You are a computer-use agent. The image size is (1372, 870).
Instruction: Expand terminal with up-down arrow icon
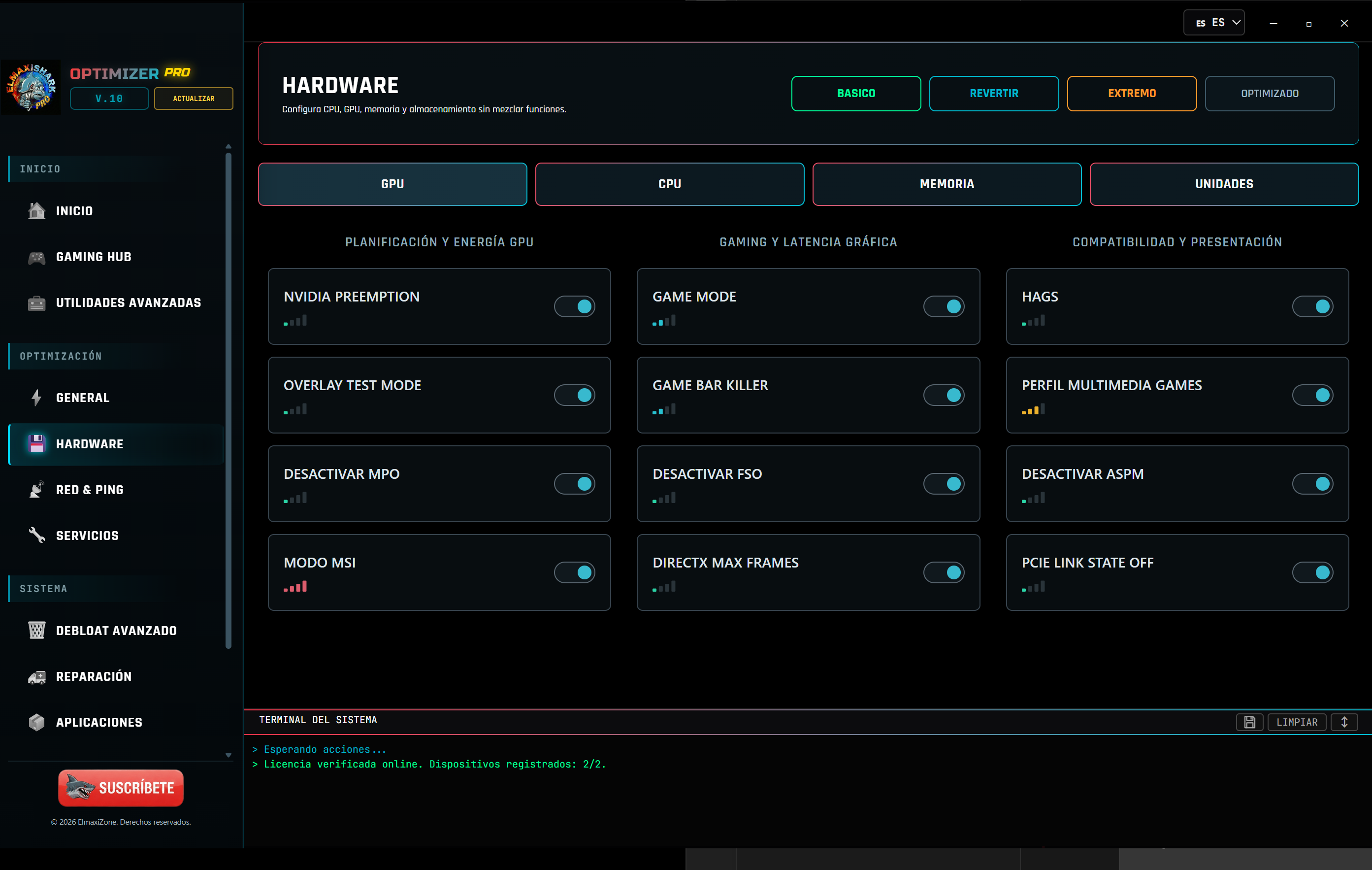[1344, 722]
